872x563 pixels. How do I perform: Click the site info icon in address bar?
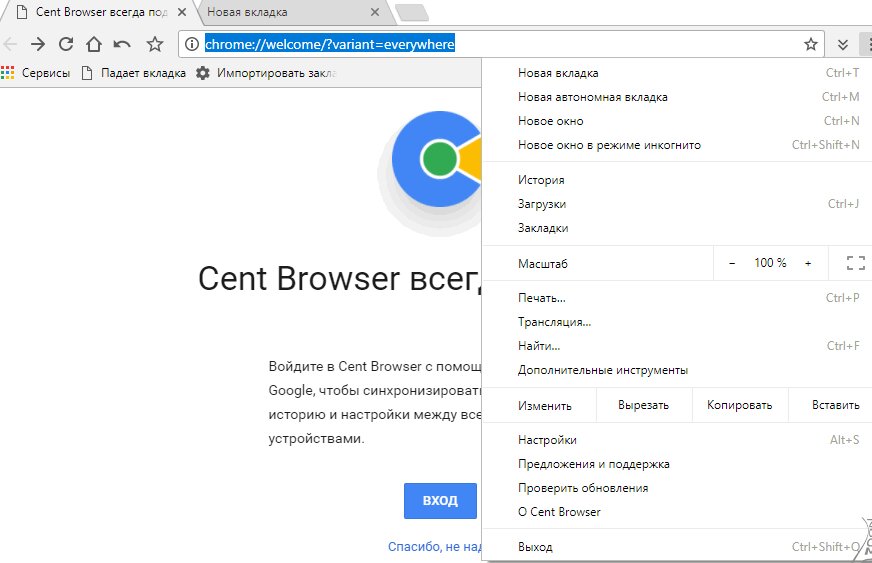pyautogui.click(x=193, y=44)
